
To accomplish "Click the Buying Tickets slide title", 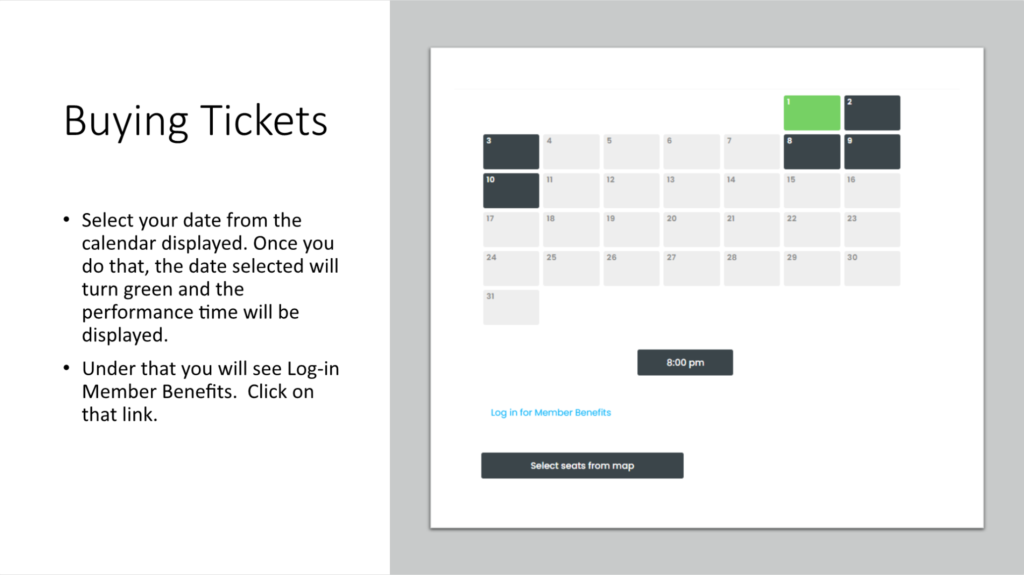I will point(196,121).
